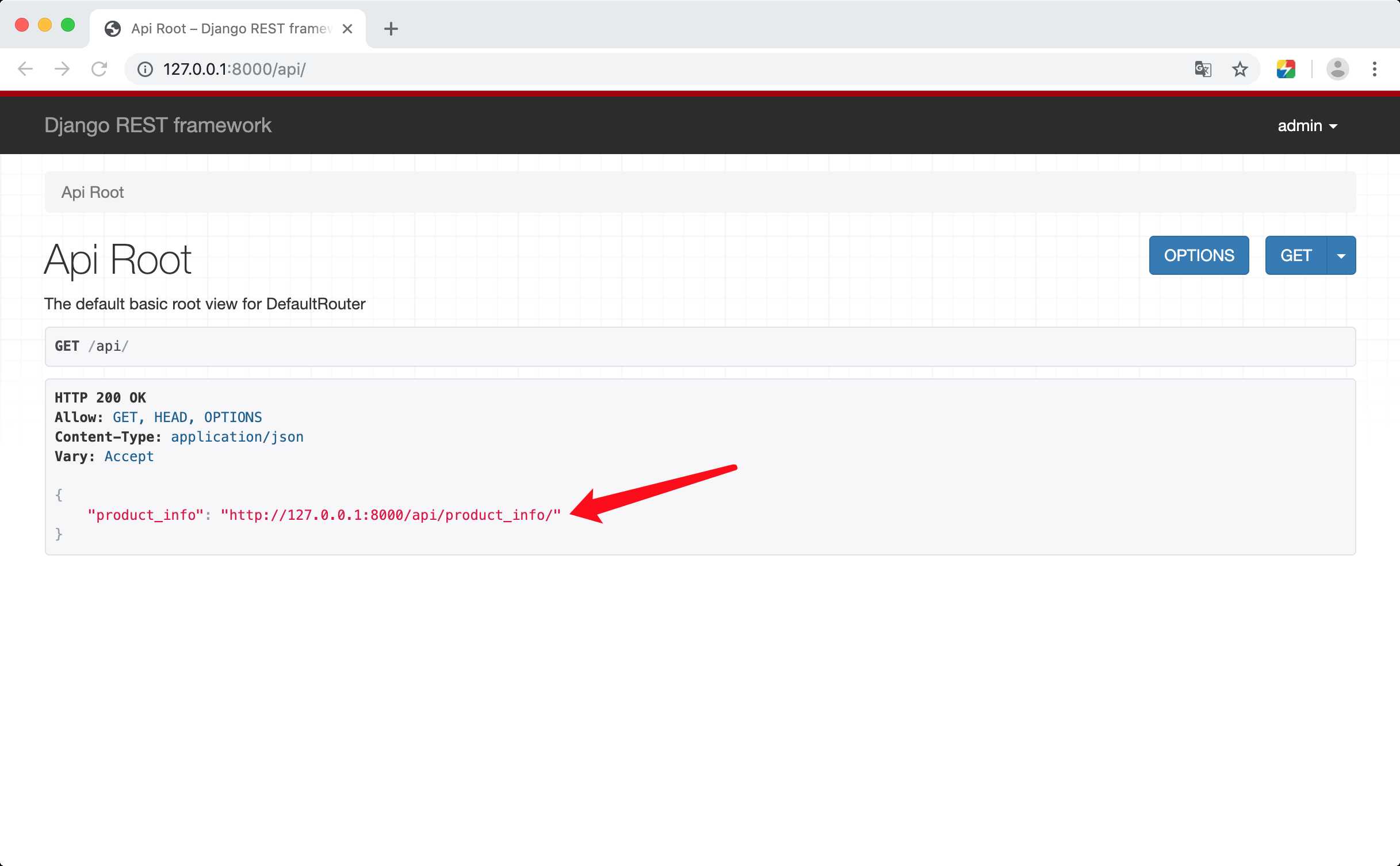Expand the admin user dropdown
The image size is (1400, 866).
[x=1307, y=126]
